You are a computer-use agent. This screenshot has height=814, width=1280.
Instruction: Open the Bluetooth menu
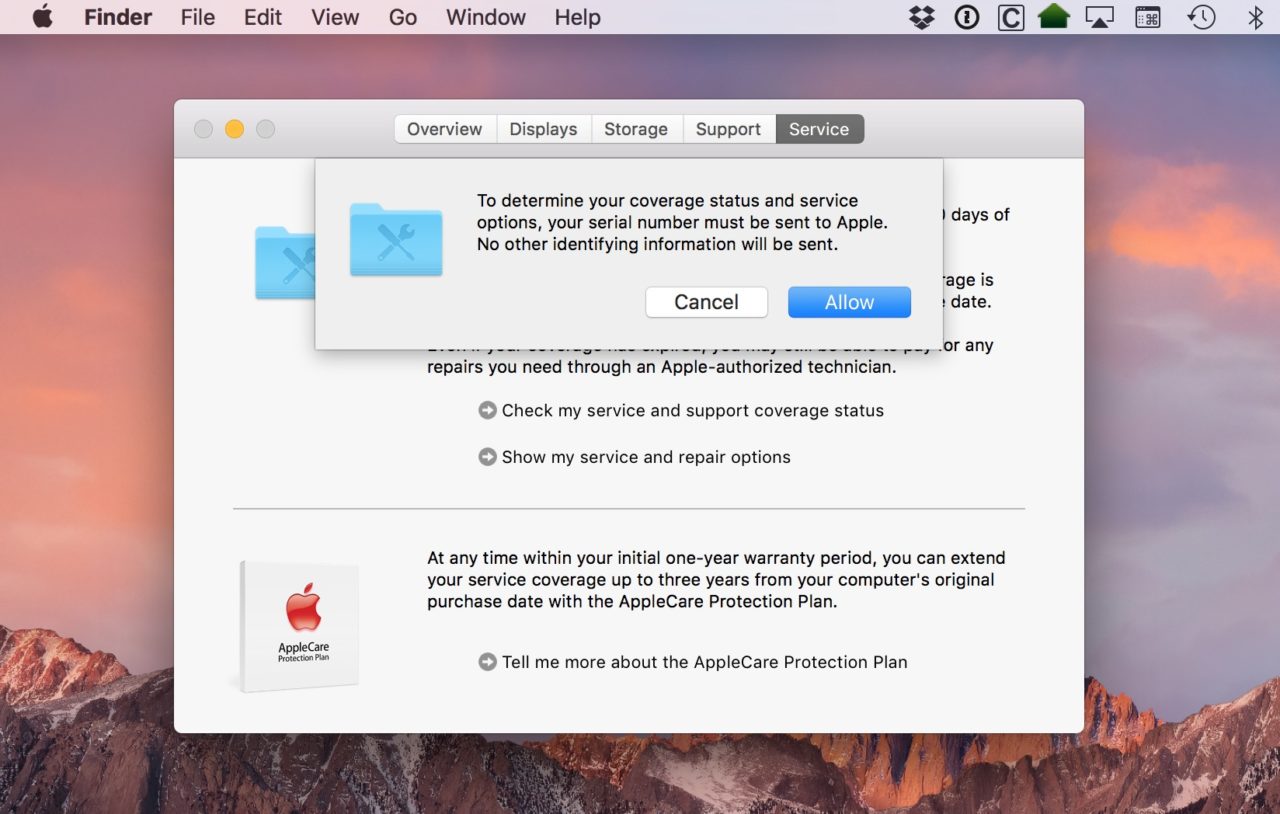pyautogui.click(x=1255, y=17)
